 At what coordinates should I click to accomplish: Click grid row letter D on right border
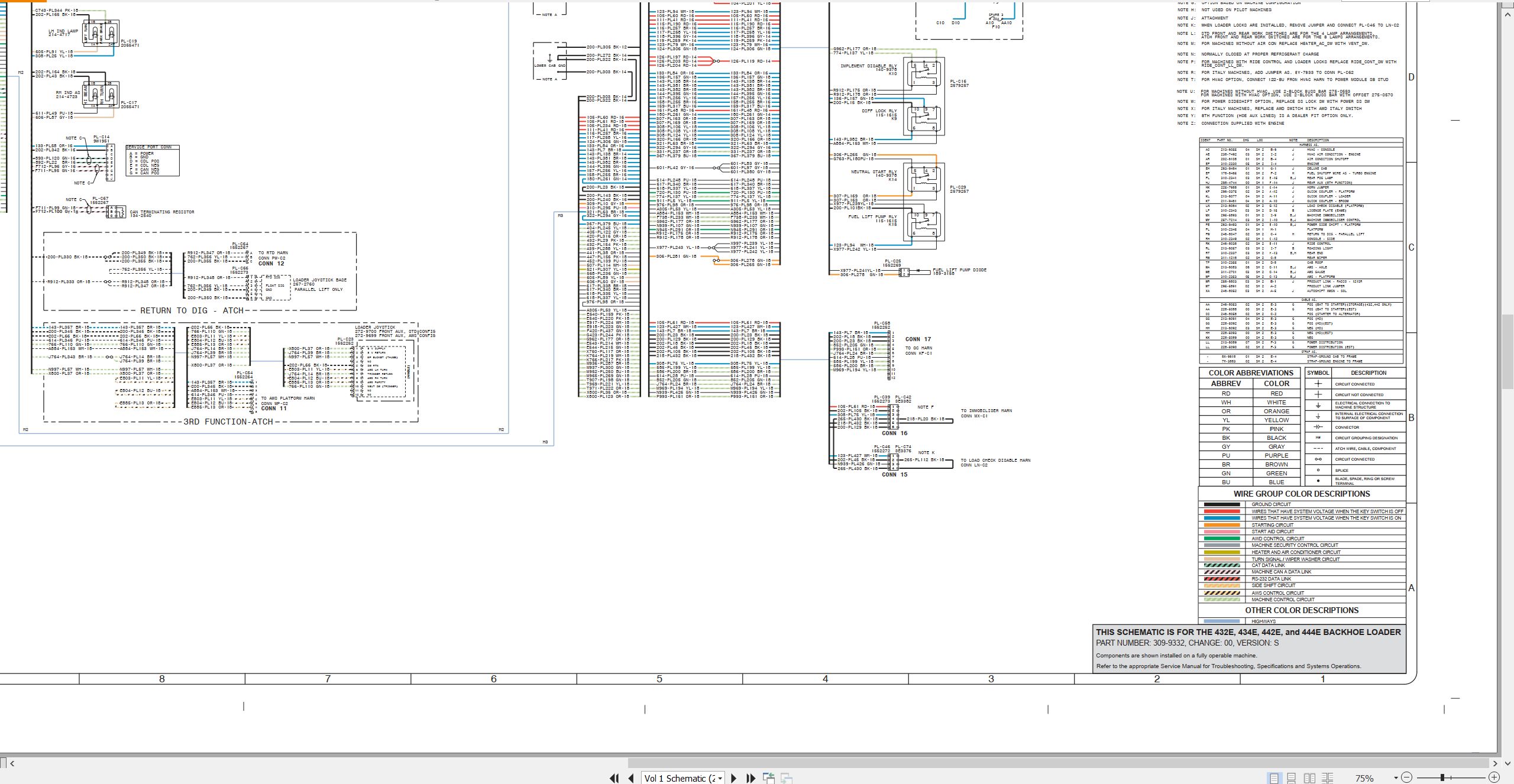(1411, 77)
